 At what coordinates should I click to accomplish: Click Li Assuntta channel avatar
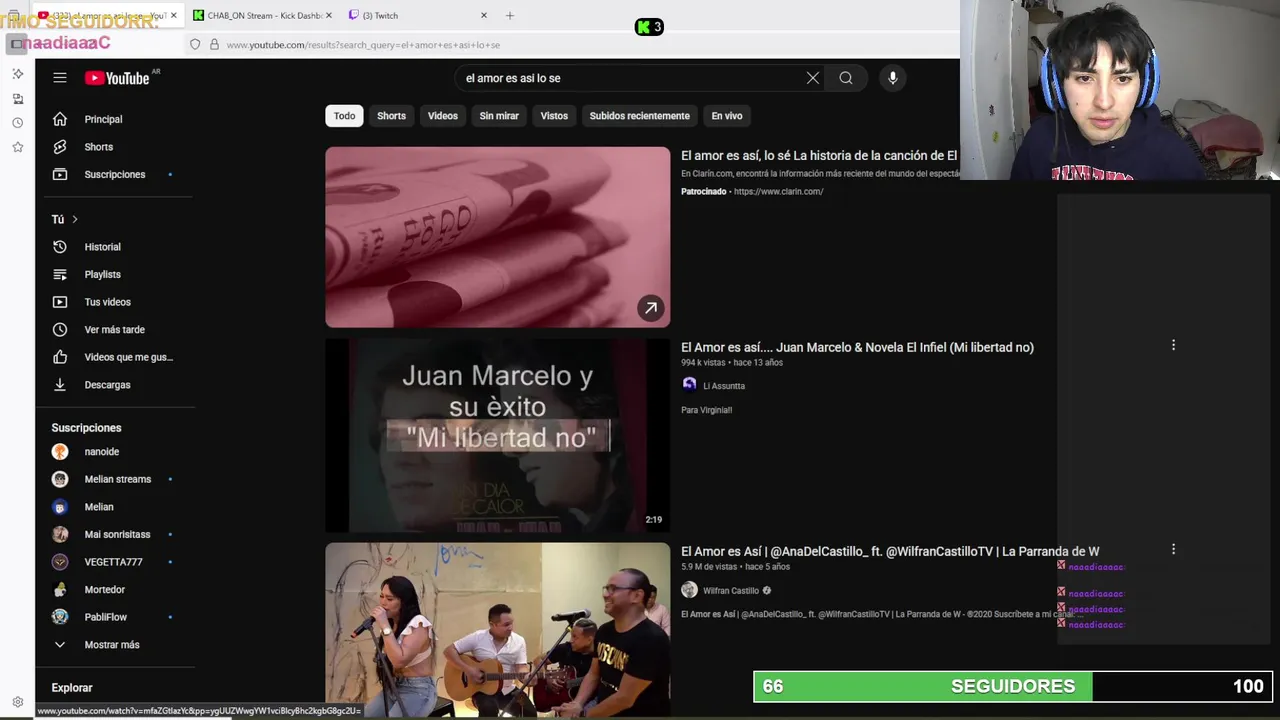coord(689,385)
